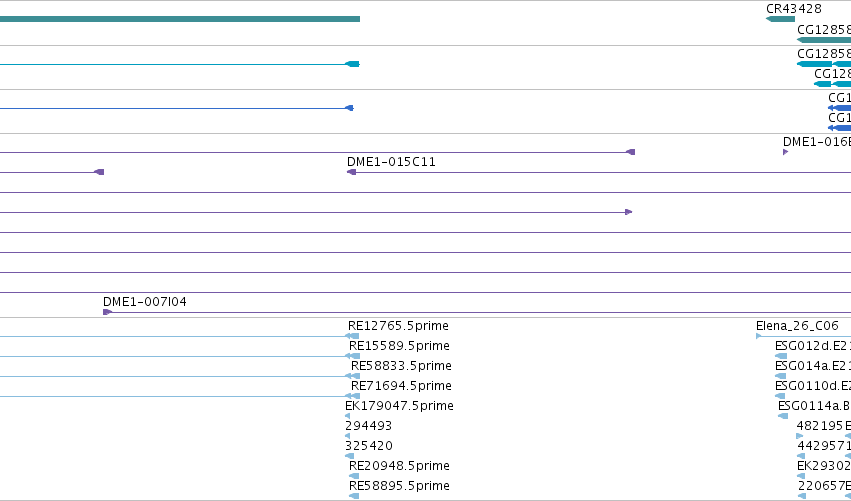Click the 482195 feature arrow
This screenshot has width=851, height=501.
799,436
